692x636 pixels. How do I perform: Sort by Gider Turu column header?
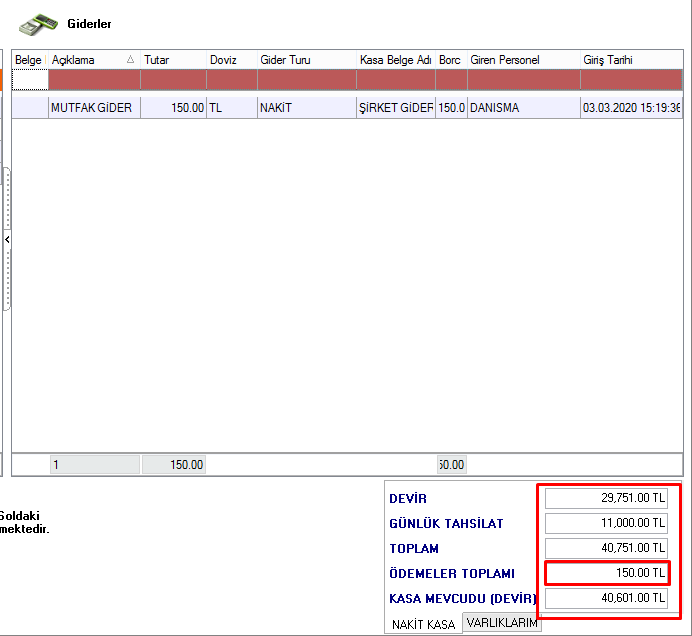(305, 60)
